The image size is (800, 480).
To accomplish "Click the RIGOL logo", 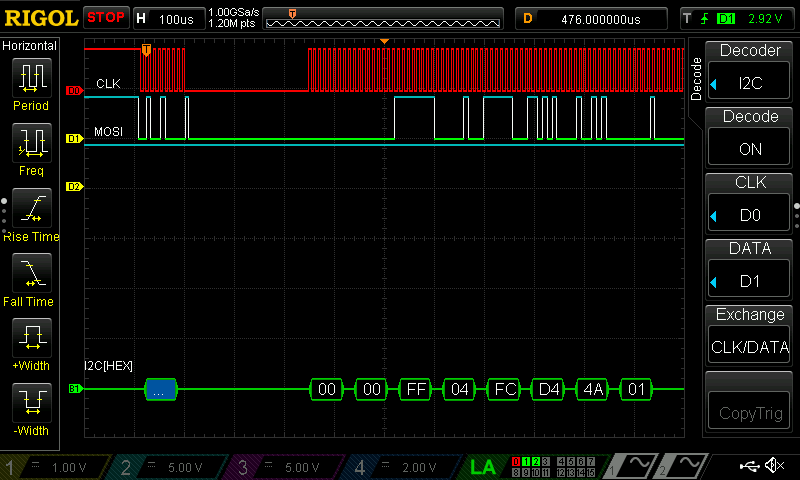I will tap(41, 18).
